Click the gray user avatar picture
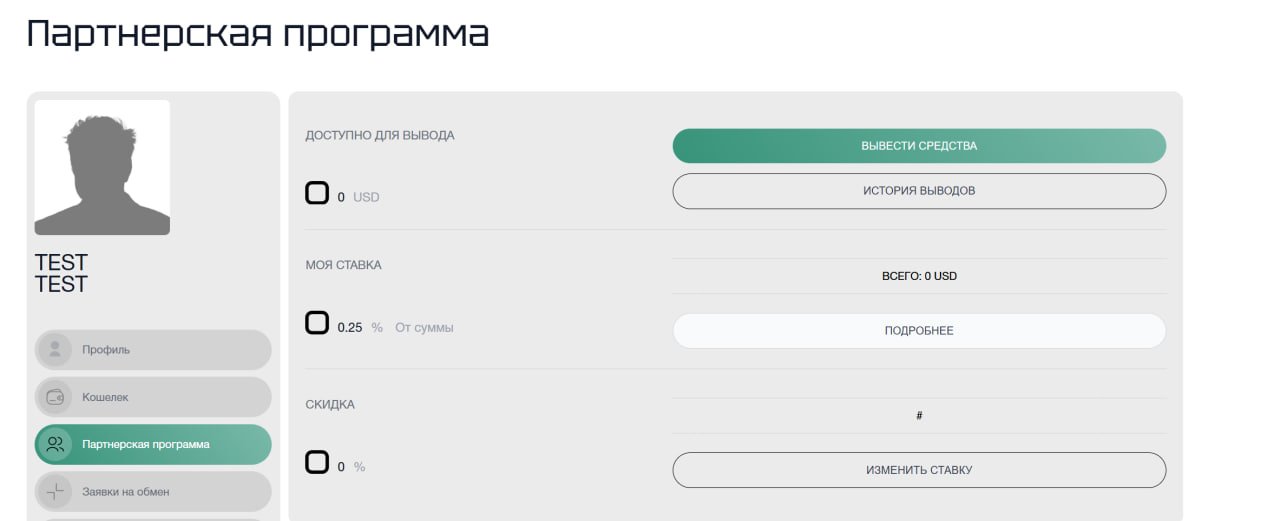This screenshot has height=521, width=1280. point(102,167)
